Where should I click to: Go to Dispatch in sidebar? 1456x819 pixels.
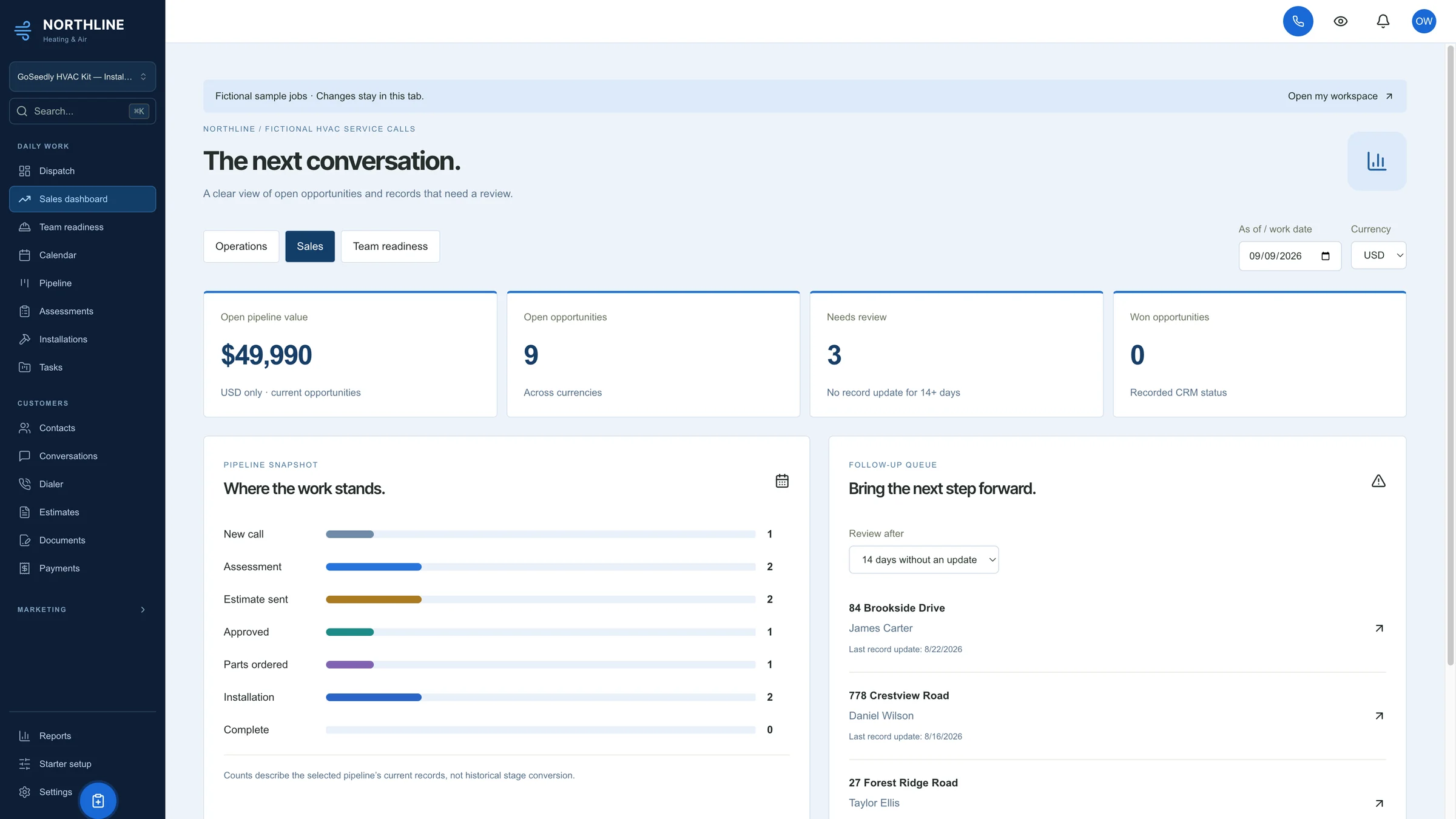[x=83, y=171]
